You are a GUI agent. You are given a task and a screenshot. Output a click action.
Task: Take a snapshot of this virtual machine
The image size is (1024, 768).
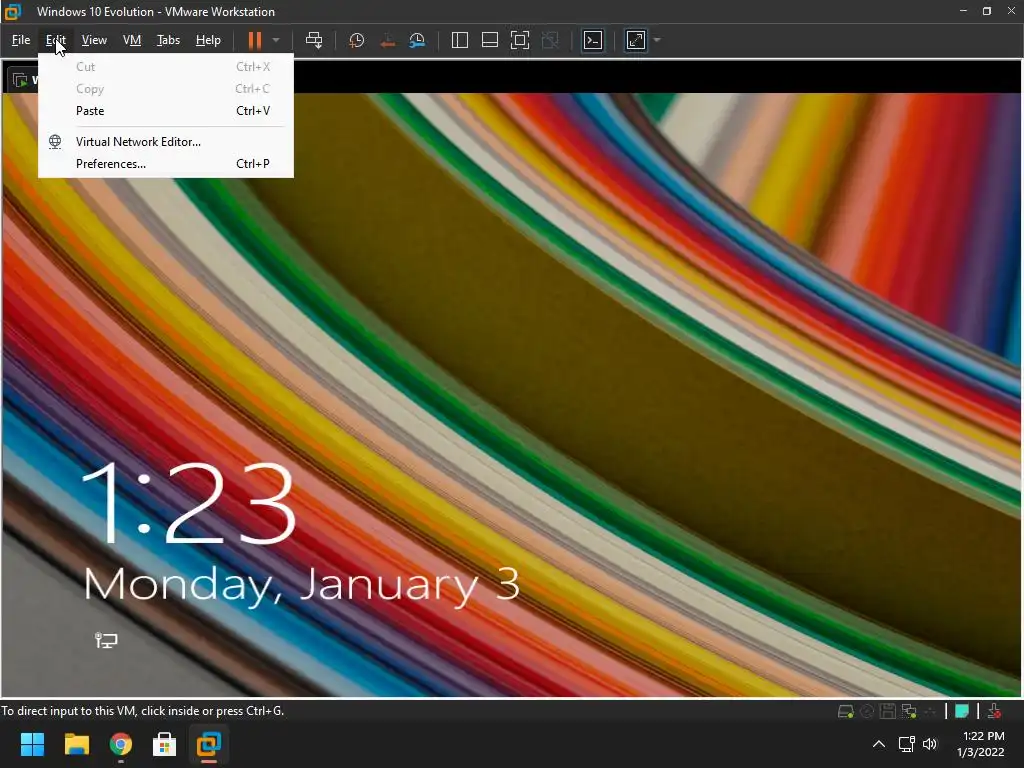coord(357,40)
